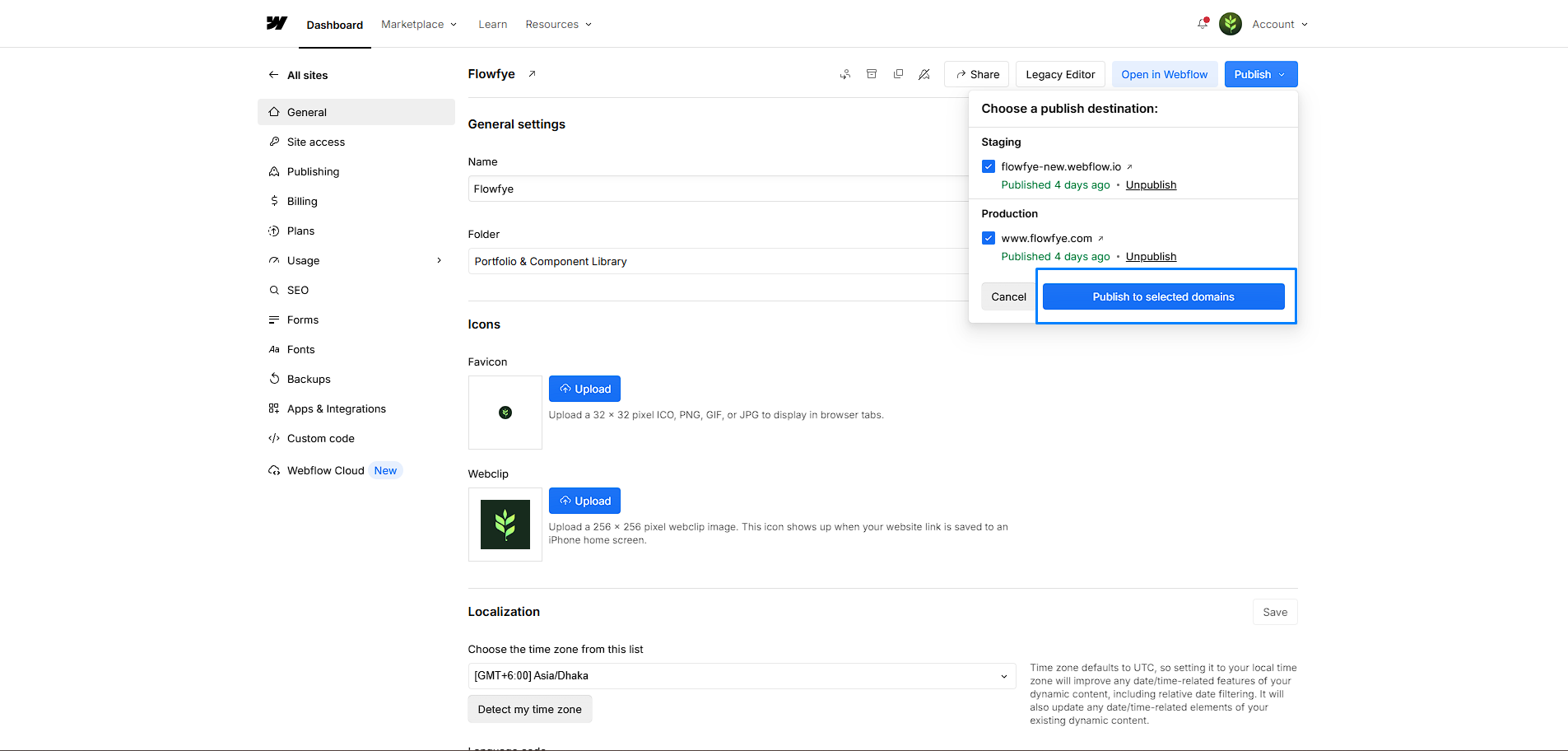Open the Account dropdown
Image resolution: width=1568 pixels, height=751 pixels.
(1280, 24)
